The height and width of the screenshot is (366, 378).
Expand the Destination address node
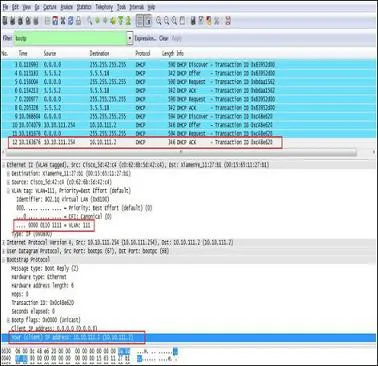coord(8,174)
